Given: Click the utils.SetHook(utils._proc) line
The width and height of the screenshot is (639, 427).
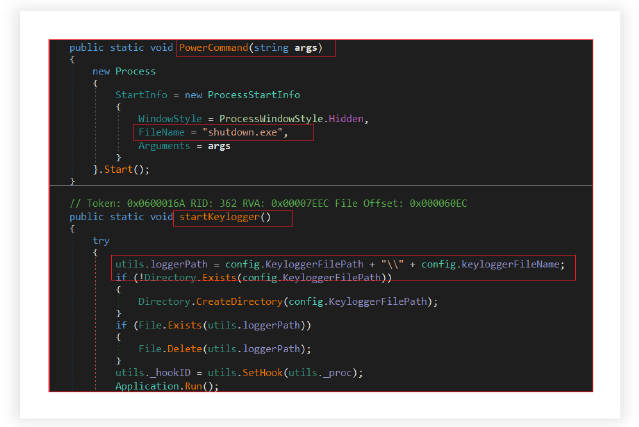Looking at the screenshot, I should [239, 372].
